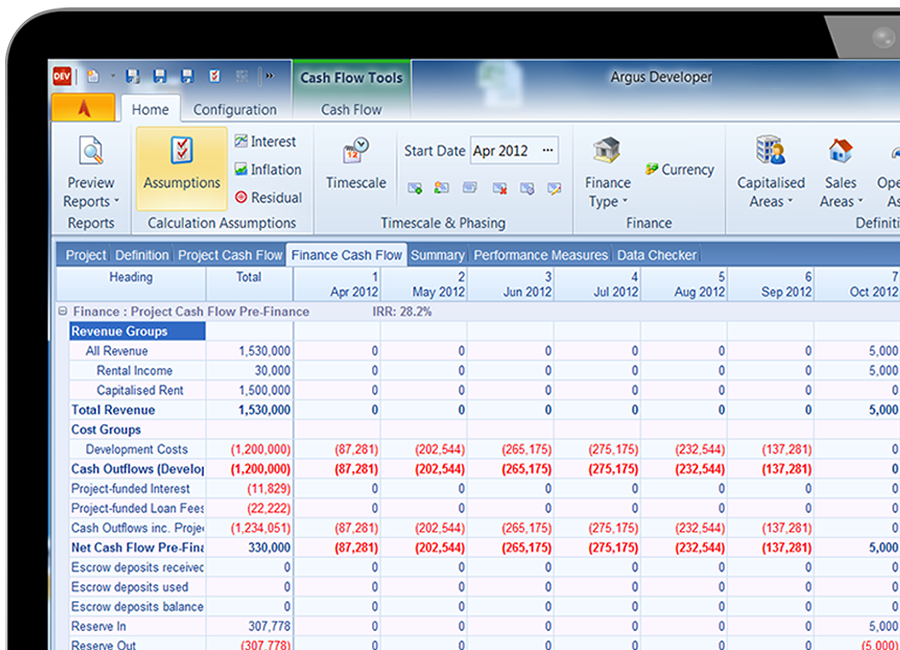Click the phase icon with the clock badge

point(527,188)
